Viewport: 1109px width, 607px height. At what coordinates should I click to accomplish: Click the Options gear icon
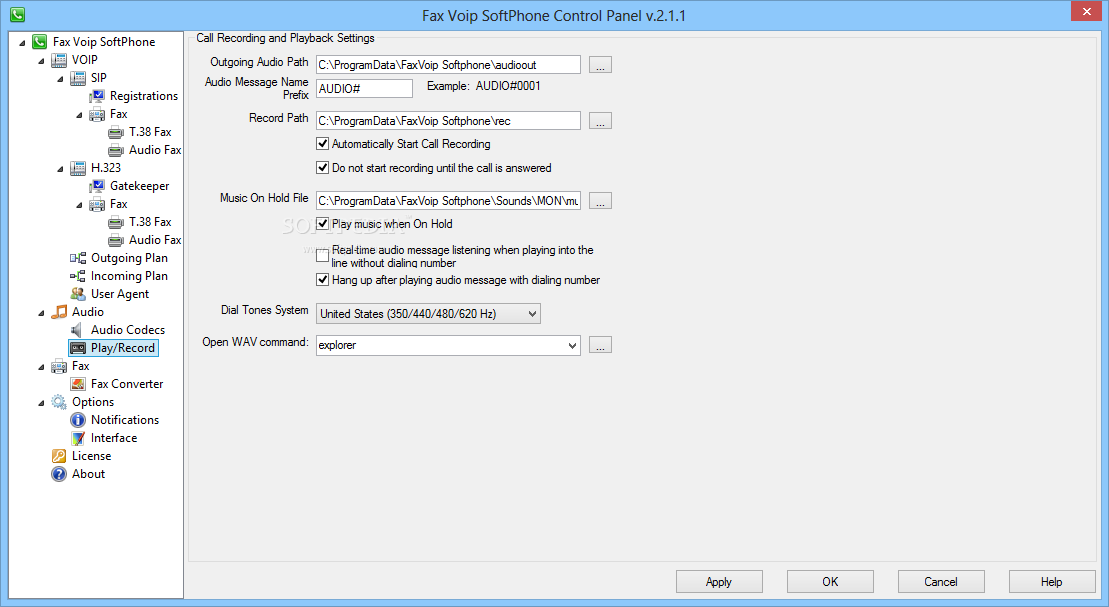point(59,402)
